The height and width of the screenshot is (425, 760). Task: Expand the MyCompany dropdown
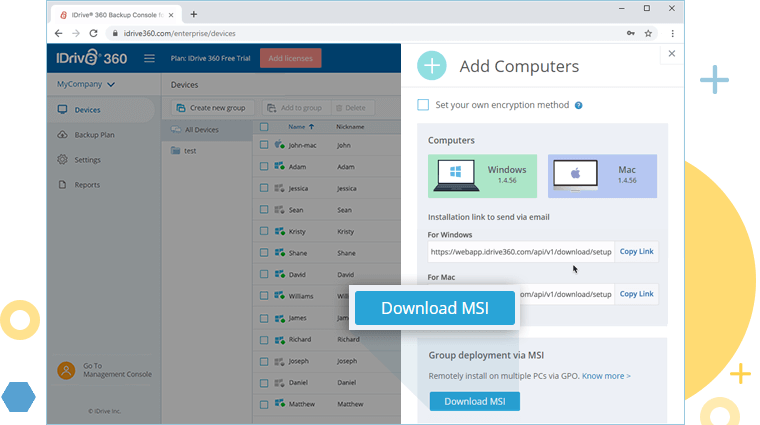pyautogui.click(x=86, y=84)
